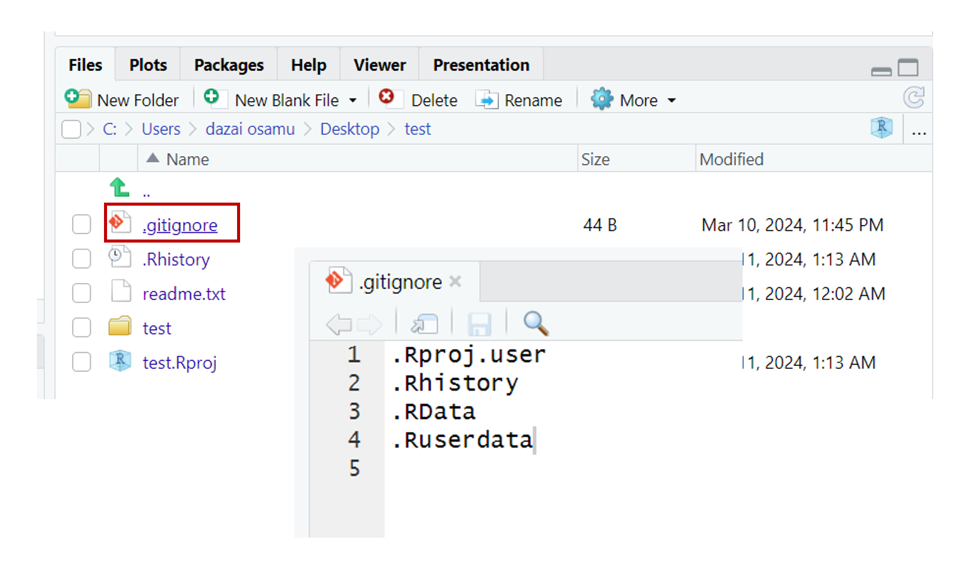
Task: Click the R project icon in path bar
Action: coord(881,129)
